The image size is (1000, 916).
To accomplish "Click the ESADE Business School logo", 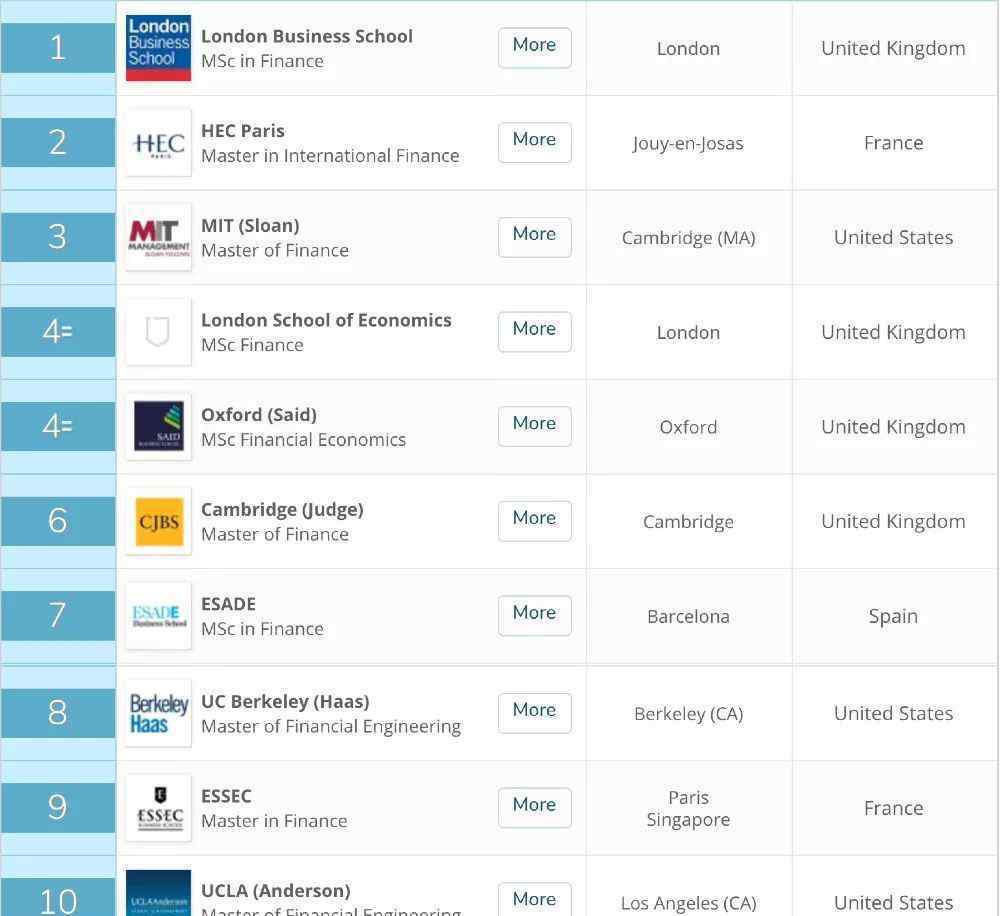I will [x=158, y=616].
